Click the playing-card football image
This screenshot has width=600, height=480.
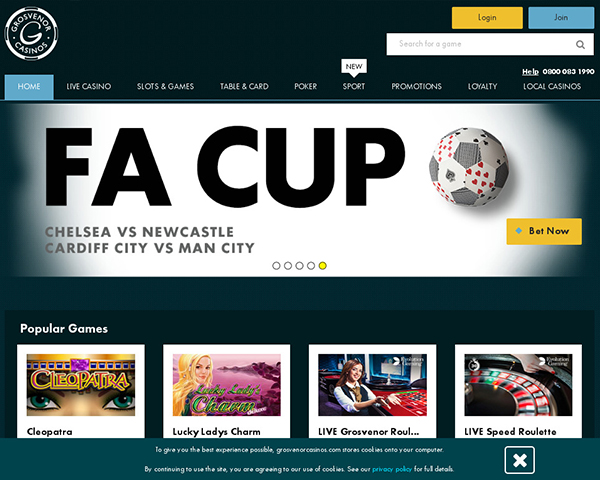pos(469,167)
